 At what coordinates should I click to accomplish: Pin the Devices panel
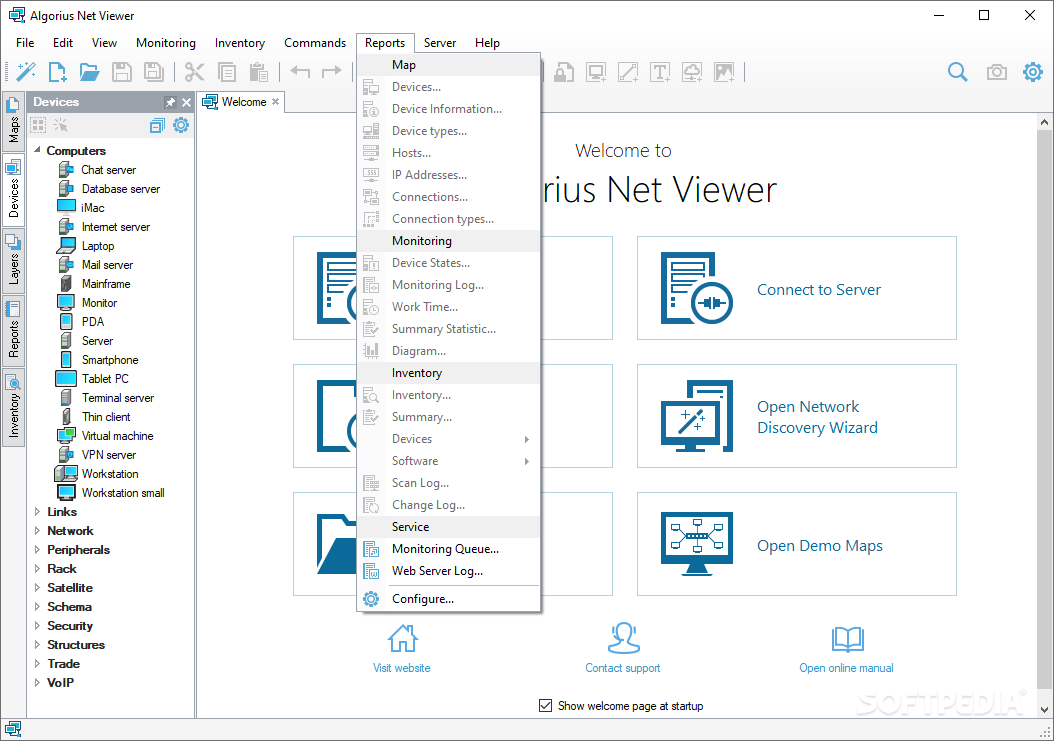[170, 102]
